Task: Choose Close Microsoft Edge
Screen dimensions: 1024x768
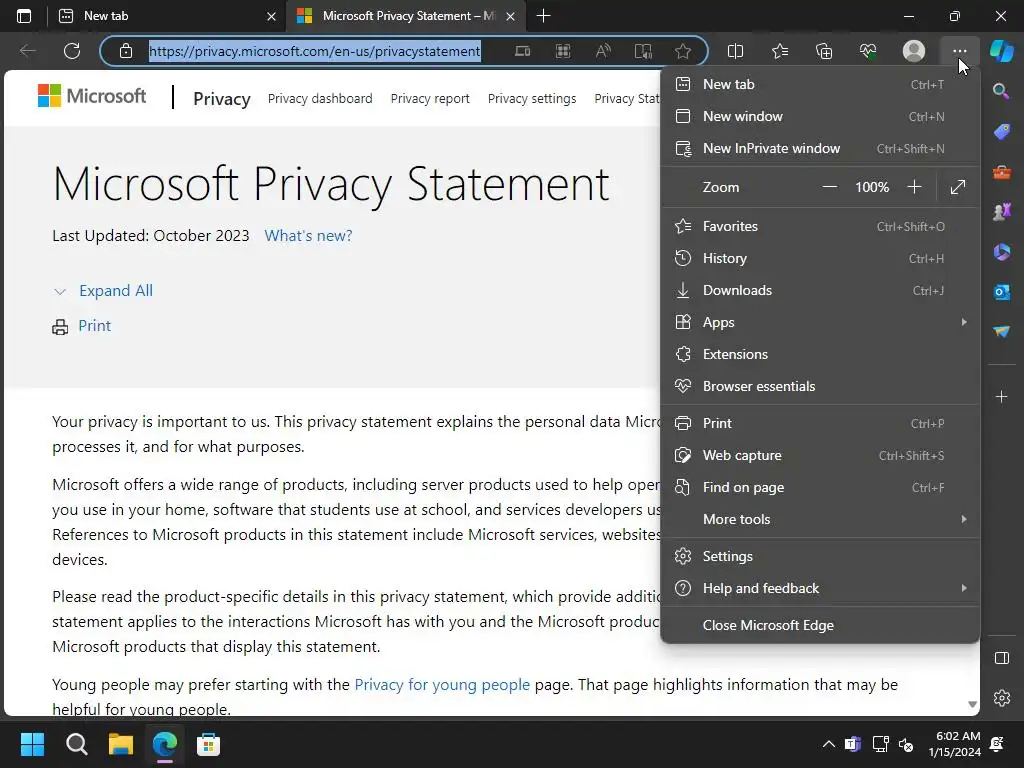Action: (820, 625)
